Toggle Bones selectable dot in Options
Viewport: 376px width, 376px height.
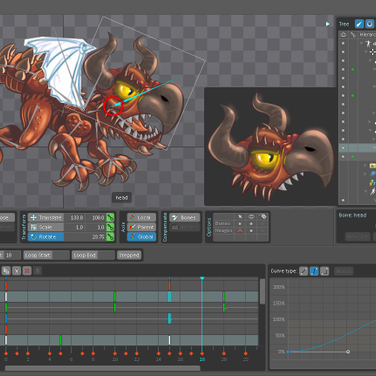pos(240,224)
